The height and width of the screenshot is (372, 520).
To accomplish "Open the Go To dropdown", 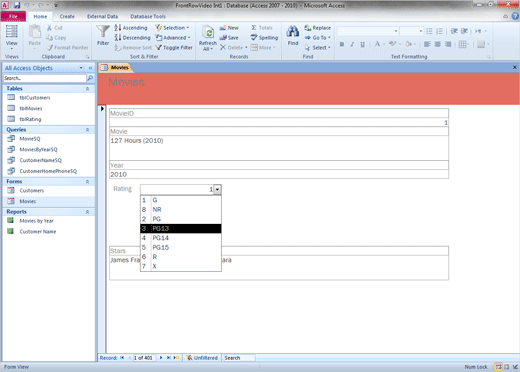I will coord(317,38).
